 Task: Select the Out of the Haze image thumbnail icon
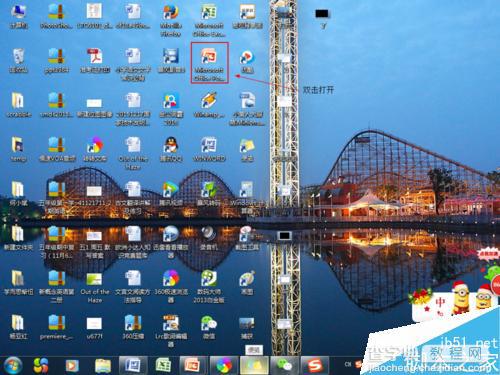point(95,286)
